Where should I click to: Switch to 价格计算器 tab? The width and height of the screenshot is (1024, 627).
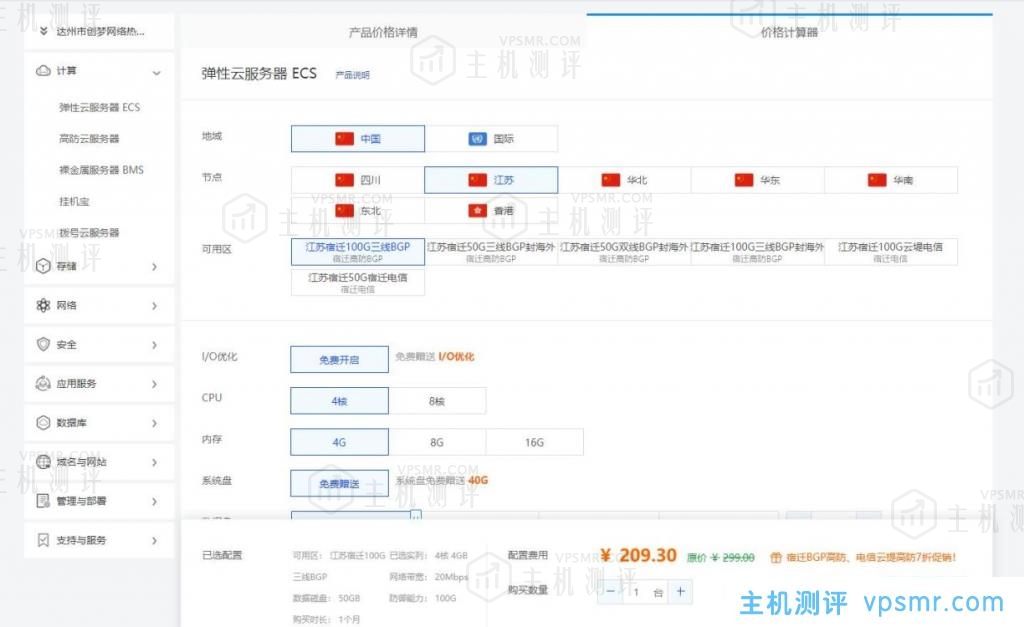pyautogui.click(x=790, y=32)
